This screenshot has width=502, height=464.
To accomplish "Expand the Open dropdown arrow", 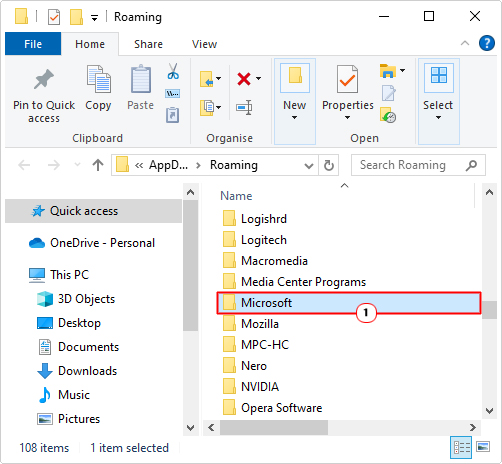I will tap(402, 70).
